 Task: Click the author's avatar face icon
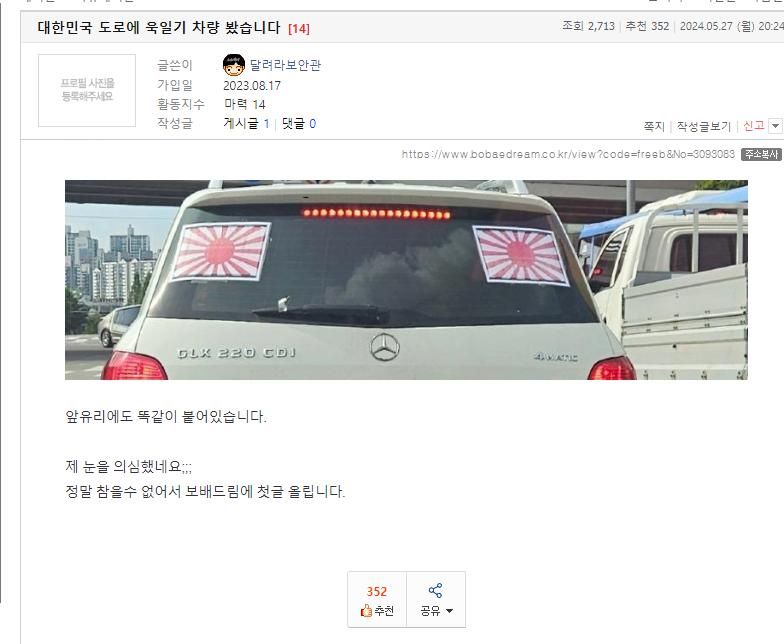coord(234,65)
